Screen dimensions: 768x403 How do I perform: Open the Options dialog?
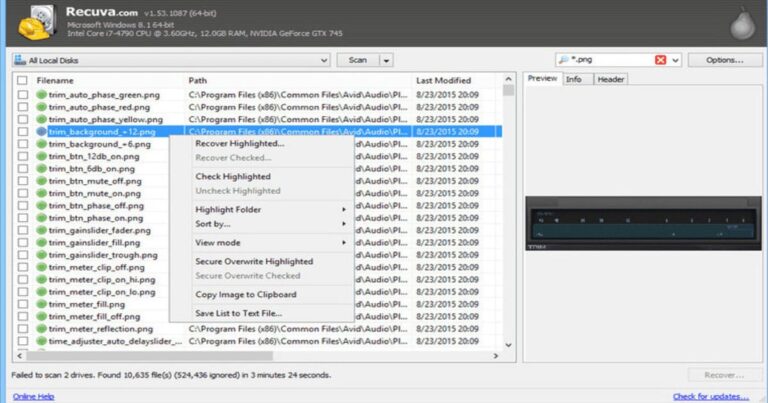(x=725, y=60)
